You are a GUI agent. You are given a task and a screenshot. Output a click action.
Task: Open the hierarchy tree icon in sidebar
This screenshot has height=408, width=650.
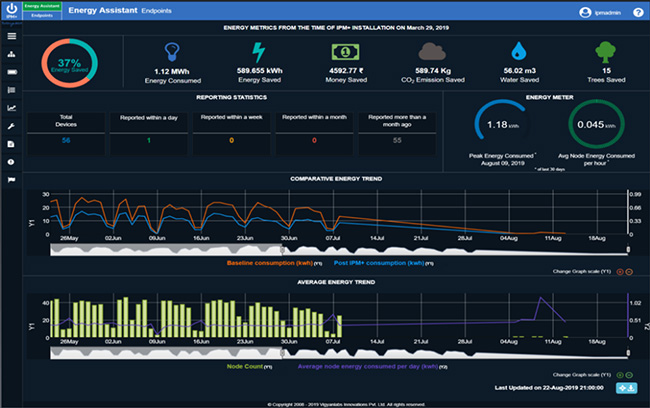[x=11, y=55]
